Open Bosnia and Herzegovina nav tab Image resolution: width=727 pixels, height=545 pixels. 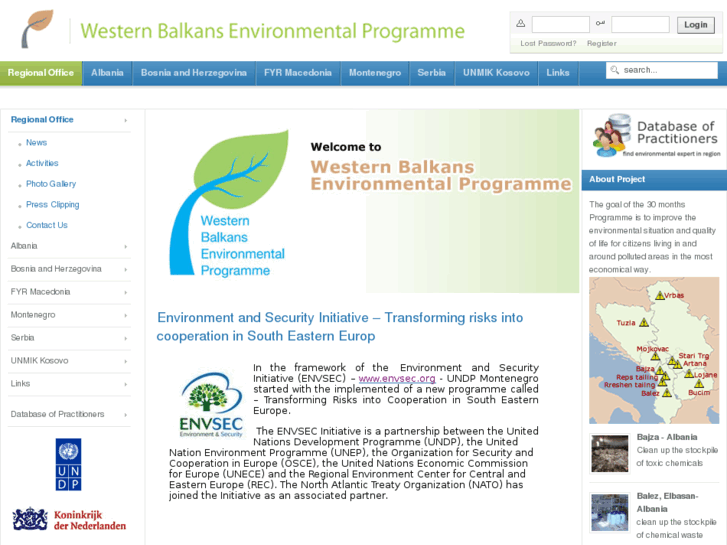[x=194, y=73]
